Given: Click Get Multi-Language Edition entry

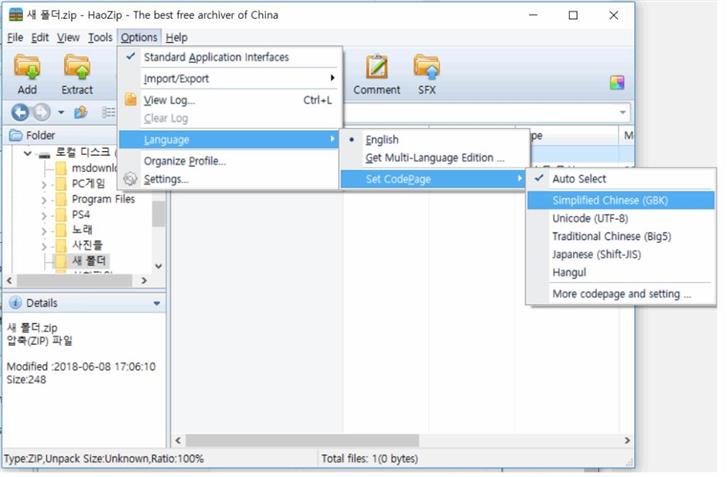Looking at the screenshot, I should (x=436, y=158).
